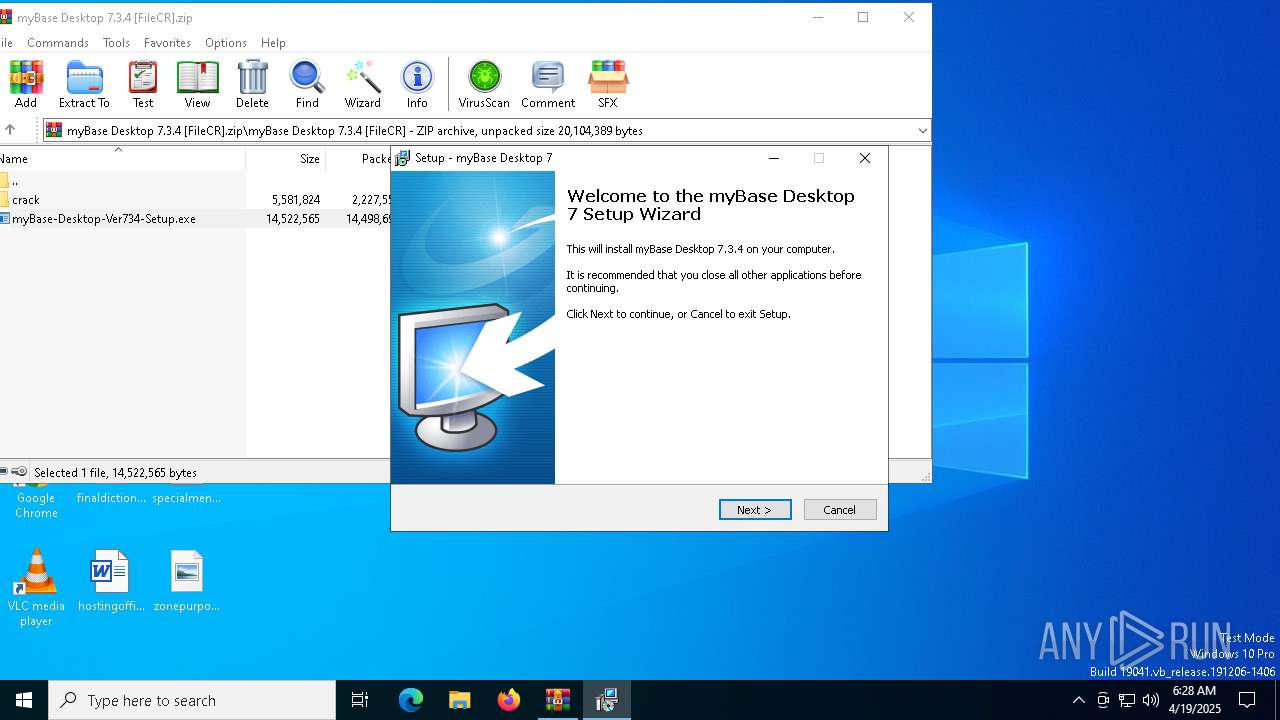Select the hostingoffi... Word document on the desktop
This screenshot has width=1280, height=720.
point(110,580)
